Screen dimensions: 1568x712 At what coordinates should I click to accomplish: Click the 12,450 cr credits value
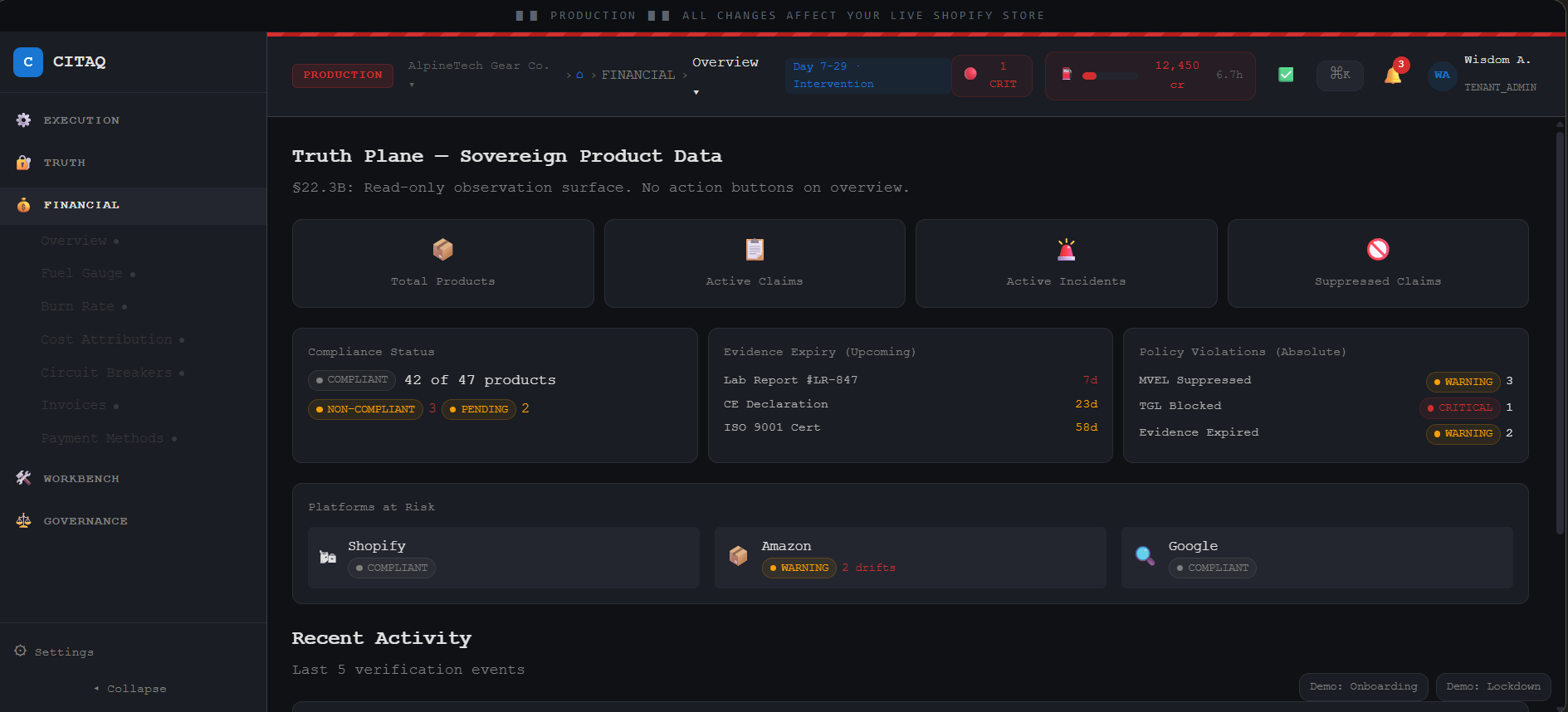(1177, 75)
